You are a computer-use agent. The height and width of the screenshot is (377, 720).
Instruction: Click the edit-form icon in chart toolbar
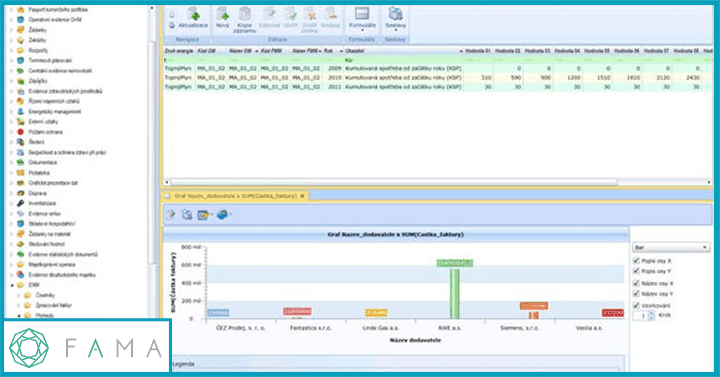(203, 215)
